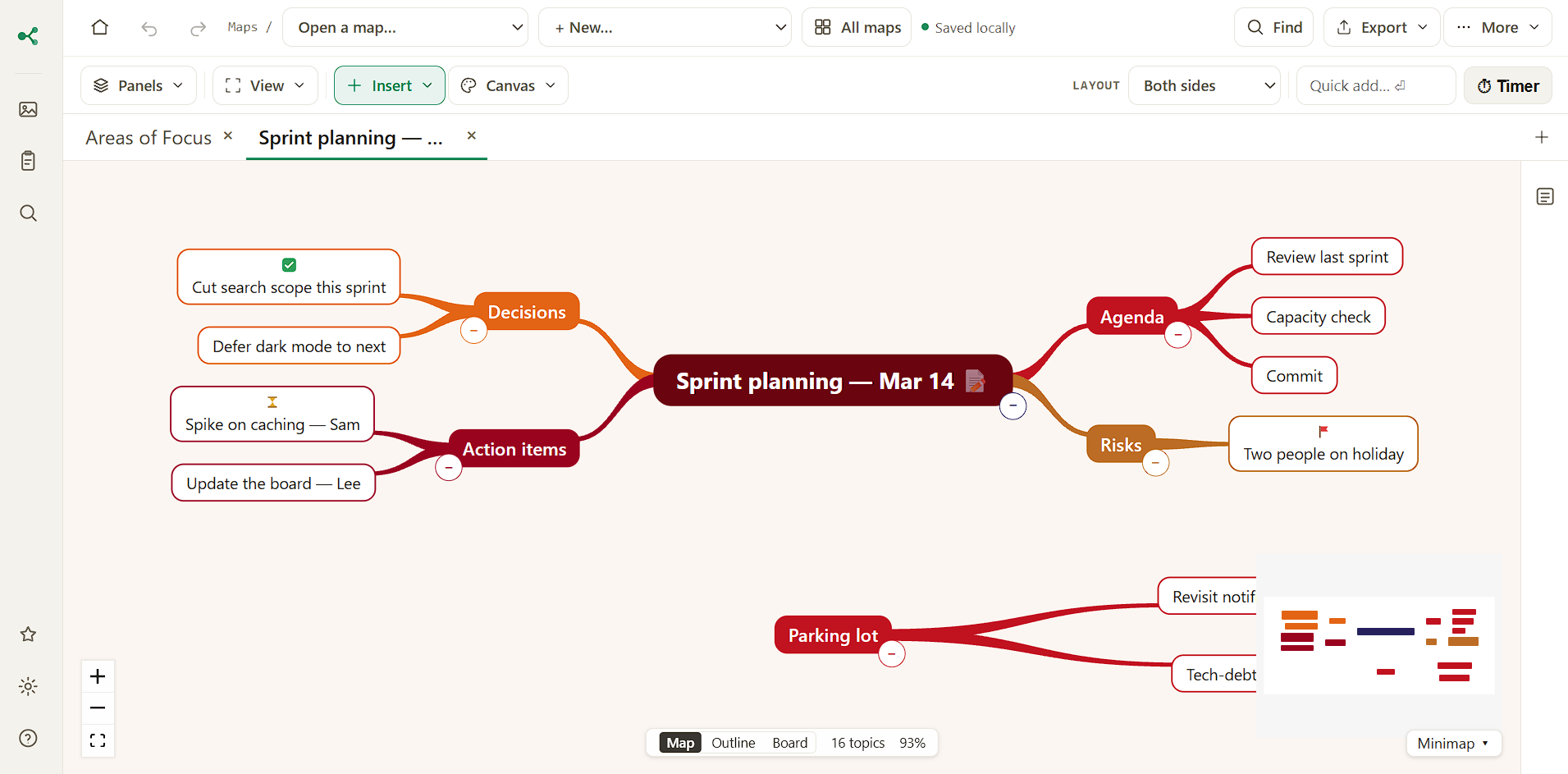
Task: Open the Insert menu
Action: (390, 85)
